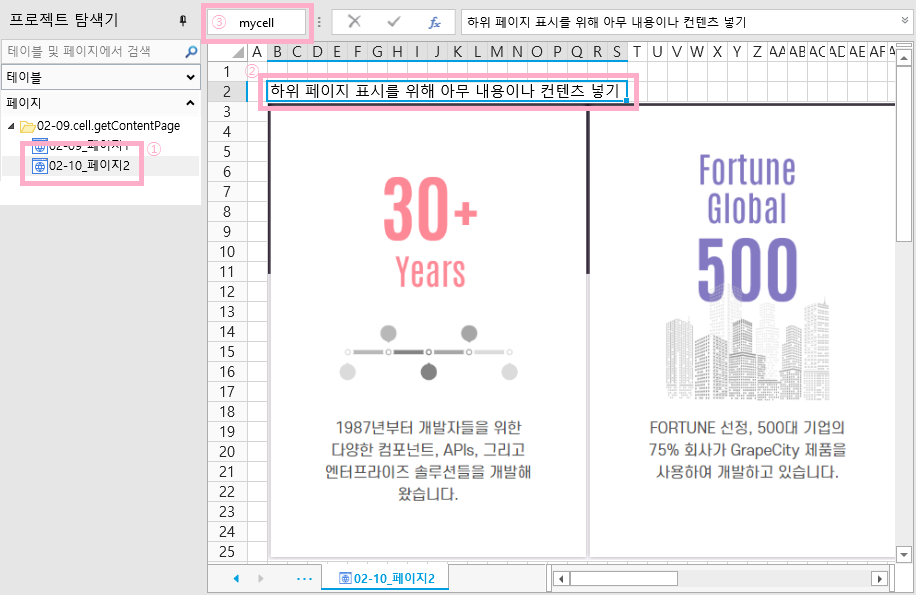This screenshot has height=595, width=916.
Task: Click the search magnifier icon
Action: click(x=191, y=50)
